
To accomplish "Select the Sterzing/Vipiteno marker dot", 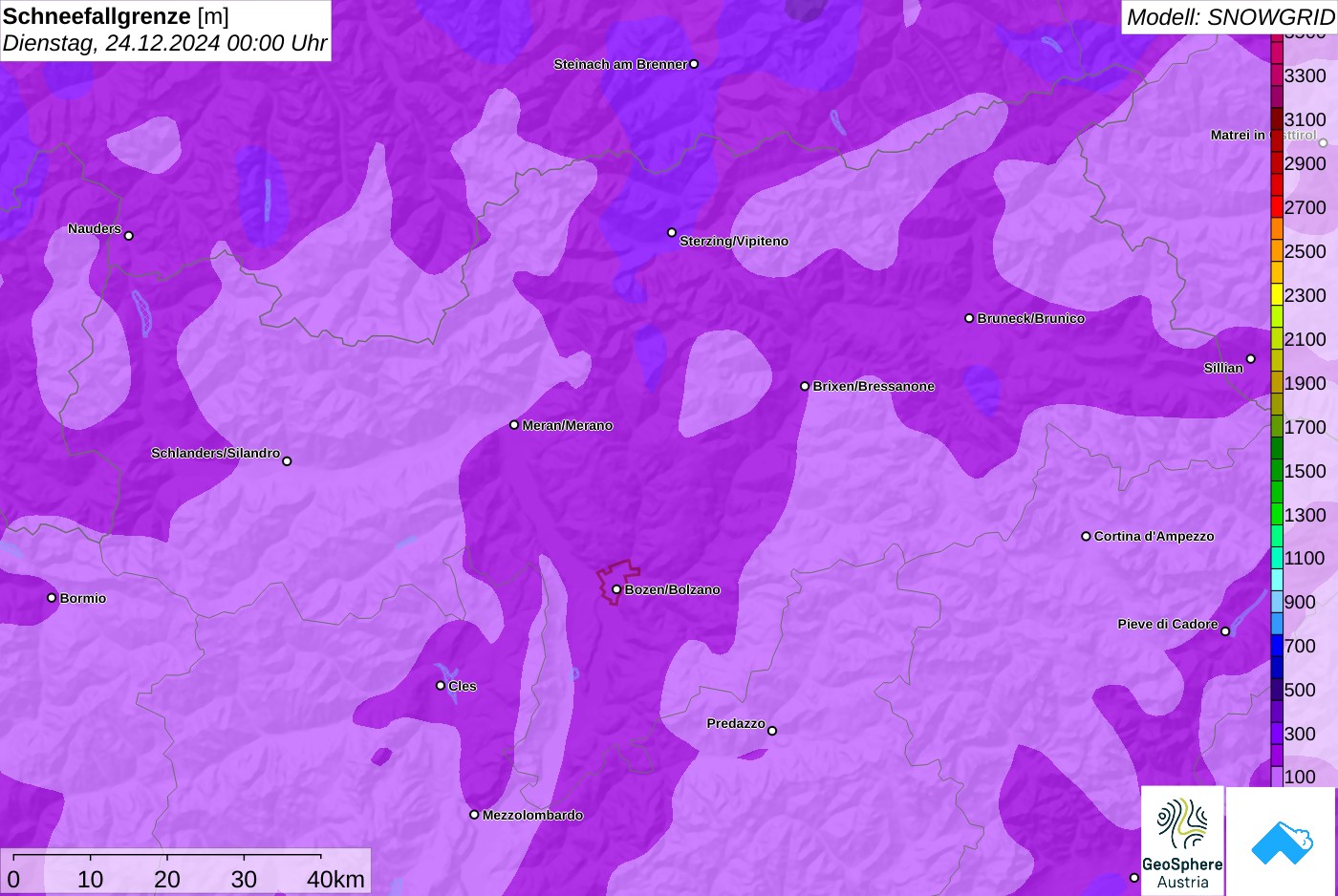I will pos(672,232).
